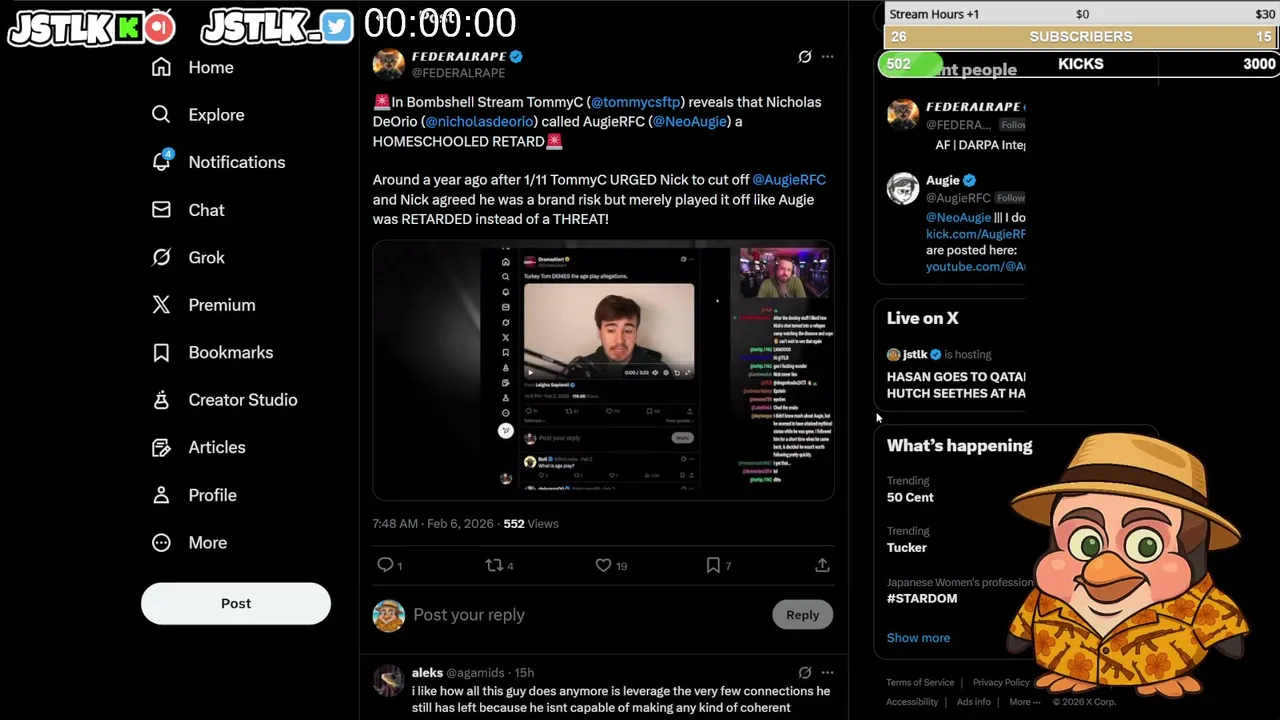The image size is (1280, 720).
Task: Open the Augie profile in relevant people
Action: pos(943,180)
